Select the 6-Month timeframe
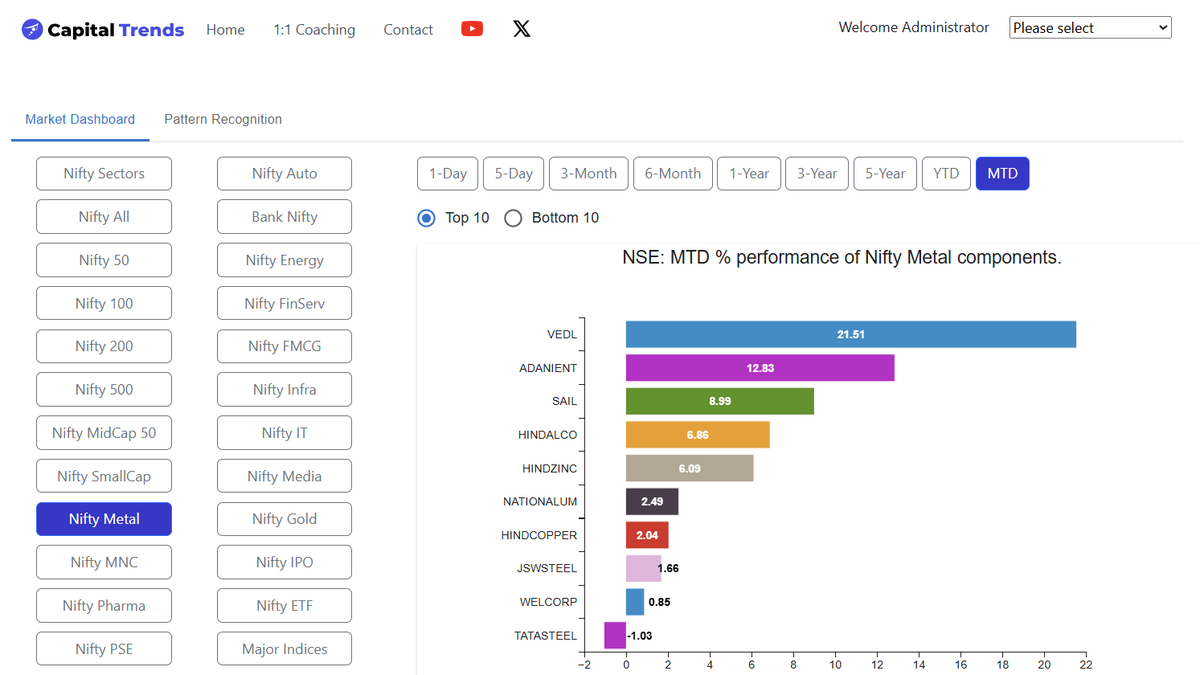 673,174
